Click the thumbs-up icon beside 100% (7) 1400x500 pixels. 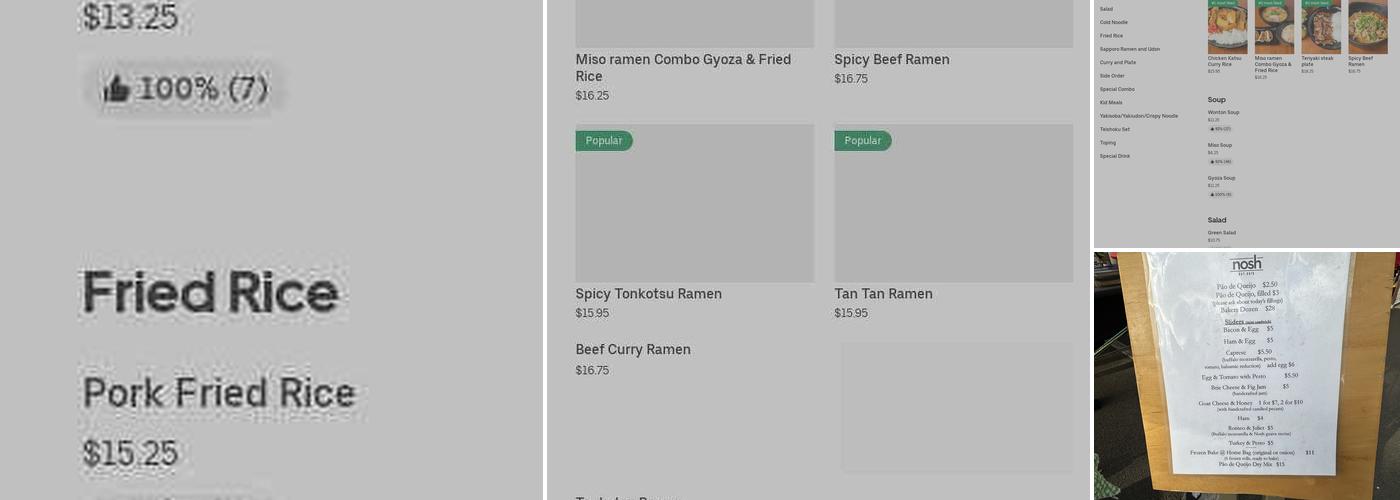[116, 90]
